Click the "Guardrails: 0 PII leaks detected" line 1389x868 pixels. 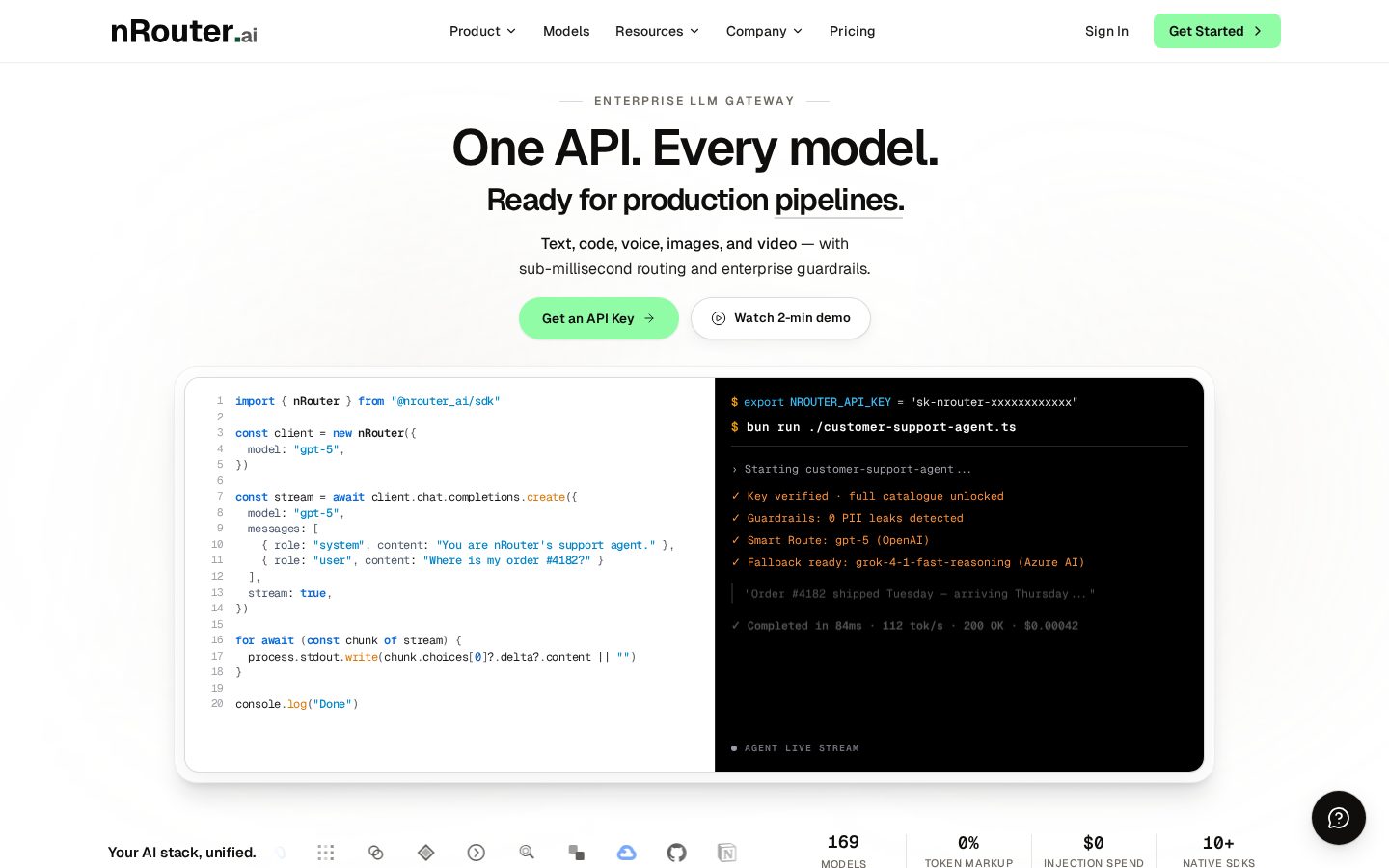pyautogui.click(x=848, y=518)
